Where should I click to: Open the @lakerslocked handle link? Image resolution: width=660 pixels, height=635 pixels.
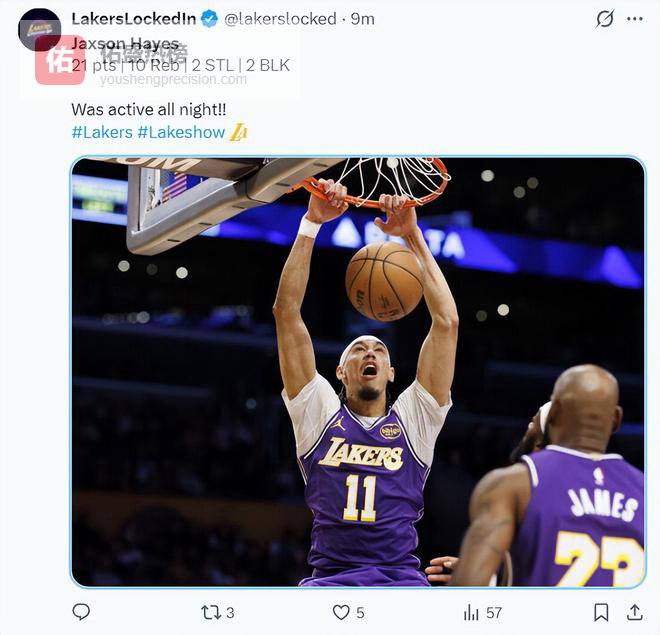280,19
